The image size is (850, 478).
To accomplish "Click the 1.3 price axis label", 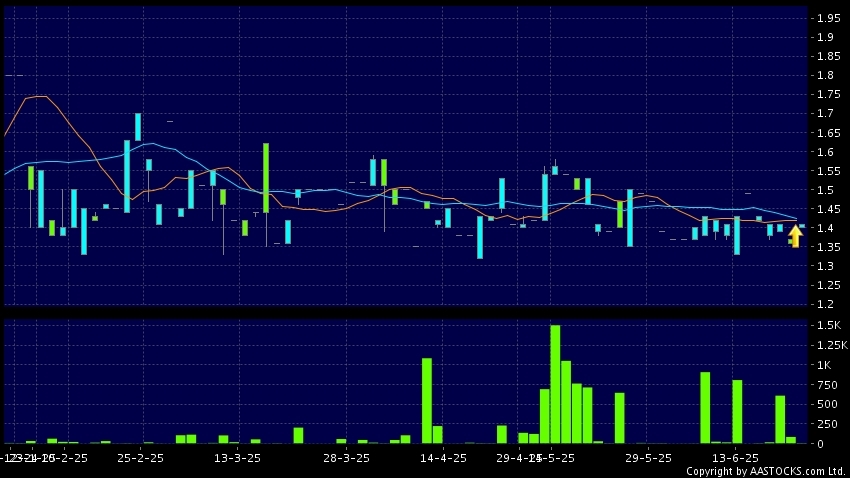I will (x=825, y=266).
